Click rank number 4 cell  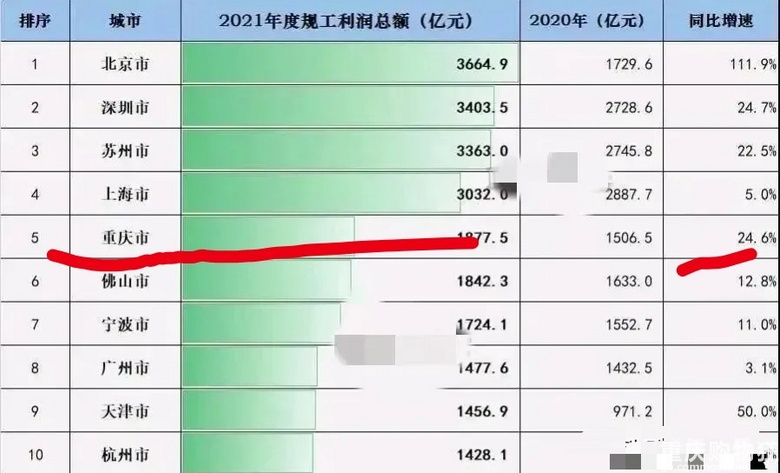[x=35, y=194]
